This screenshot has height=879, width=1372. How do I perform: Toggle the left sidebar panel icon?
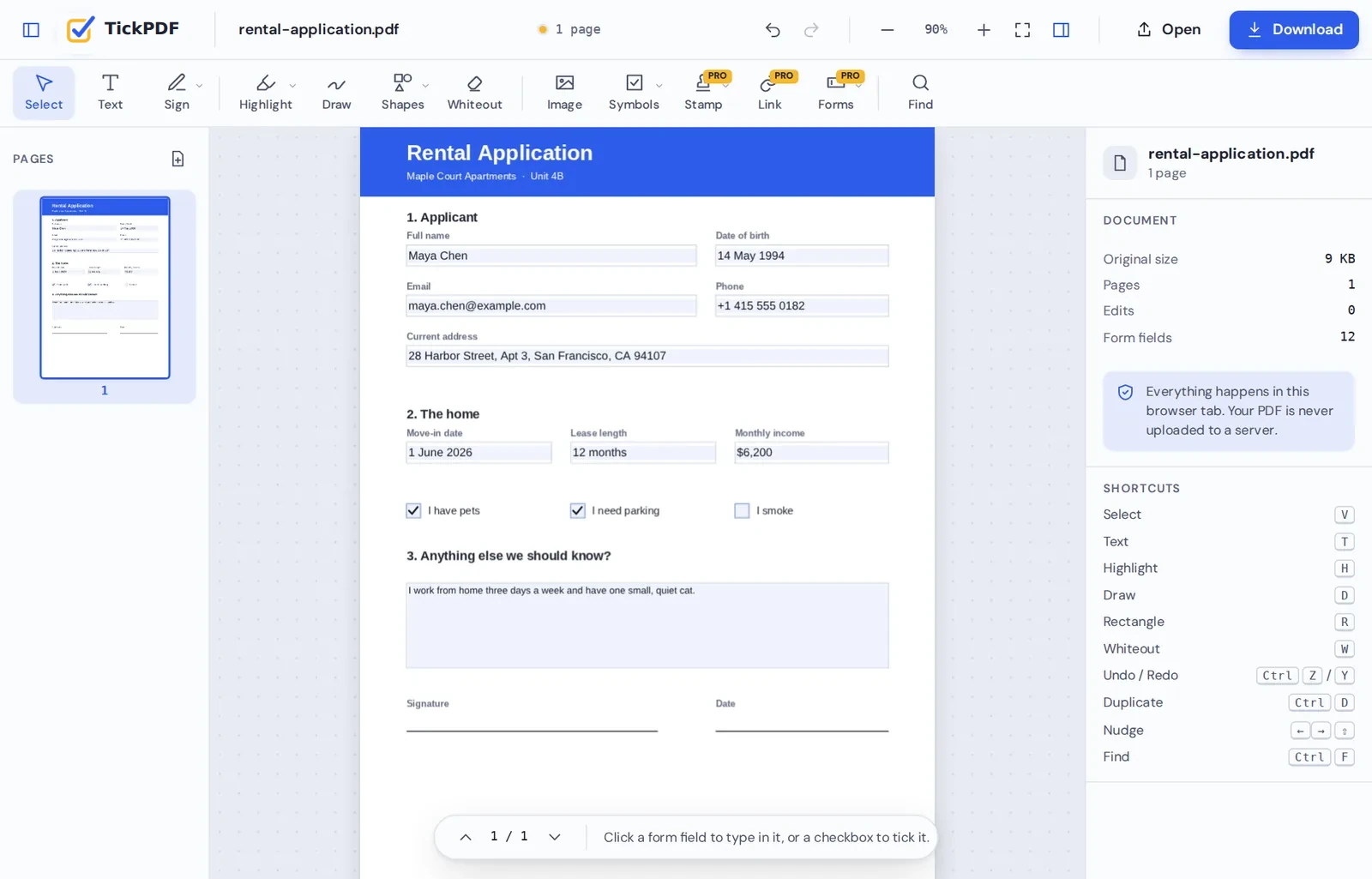coord(31,30)
